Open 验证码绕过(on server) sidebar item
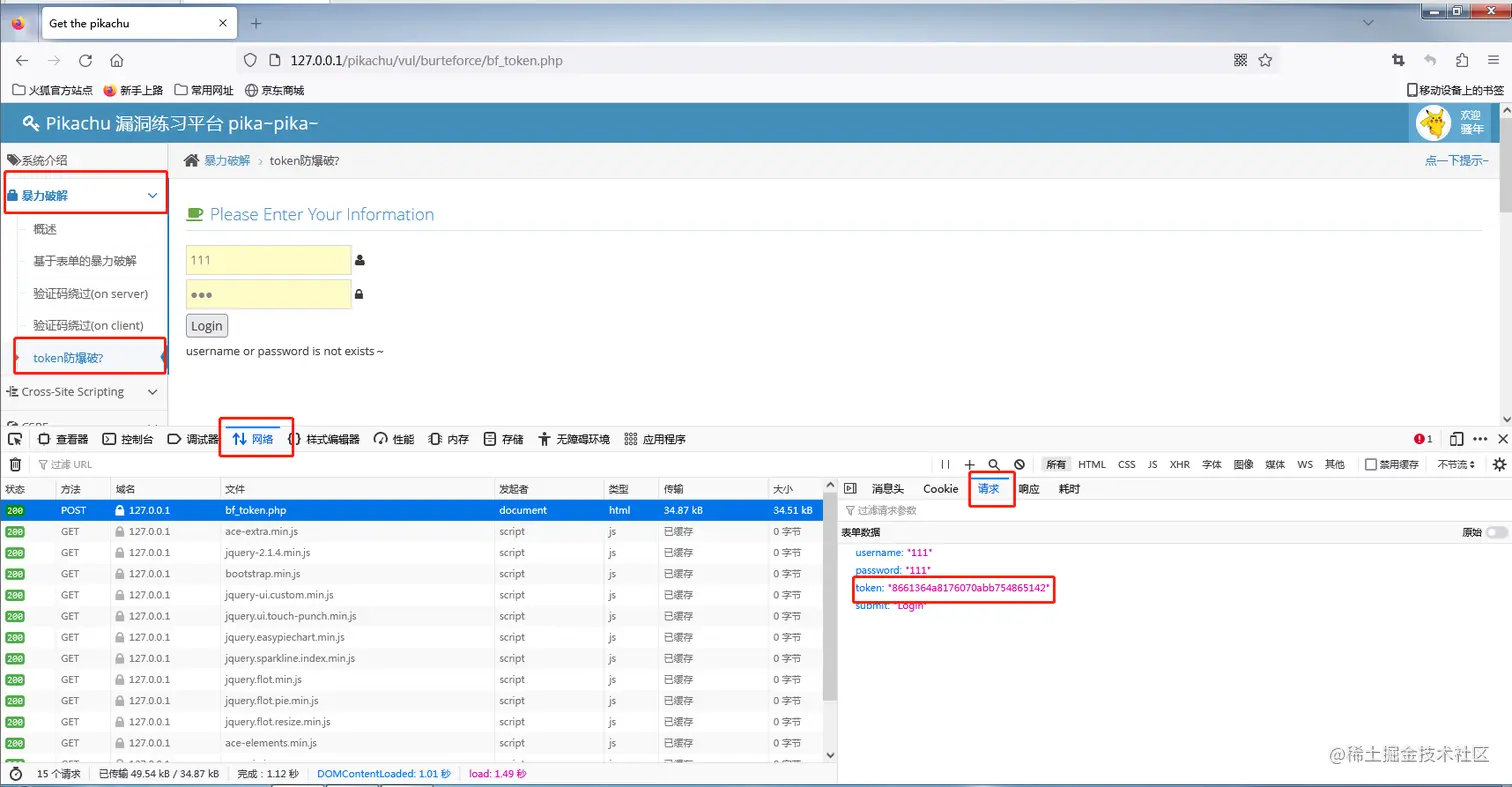The width and height of the screenshot is (1512, 787). (90, 294)
